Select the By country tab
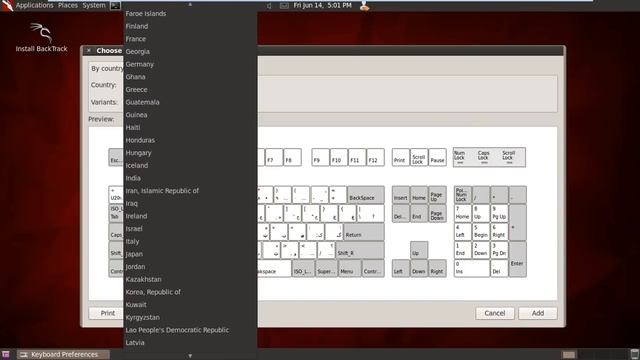This screenshot has height=360, width=640. point(107,69)
